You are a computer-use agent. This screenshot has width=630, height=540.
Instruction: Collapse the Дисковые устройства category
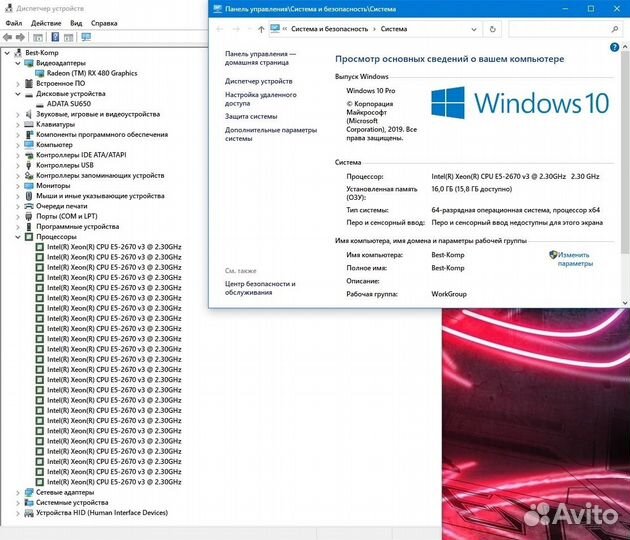tap(18, 94)
